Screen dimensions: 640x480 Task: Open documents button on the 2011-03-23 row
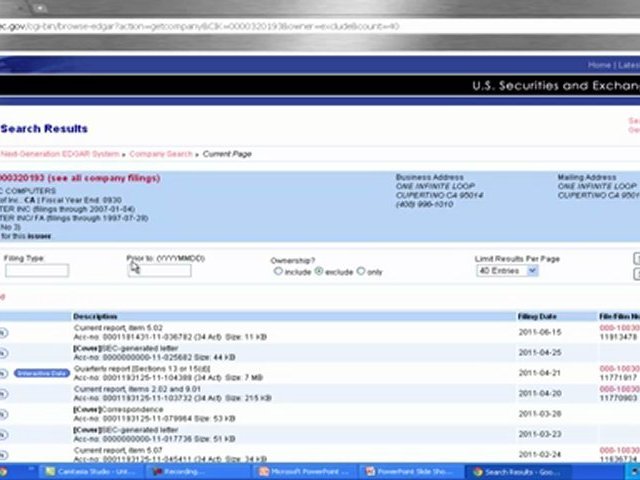coord(3,435)
